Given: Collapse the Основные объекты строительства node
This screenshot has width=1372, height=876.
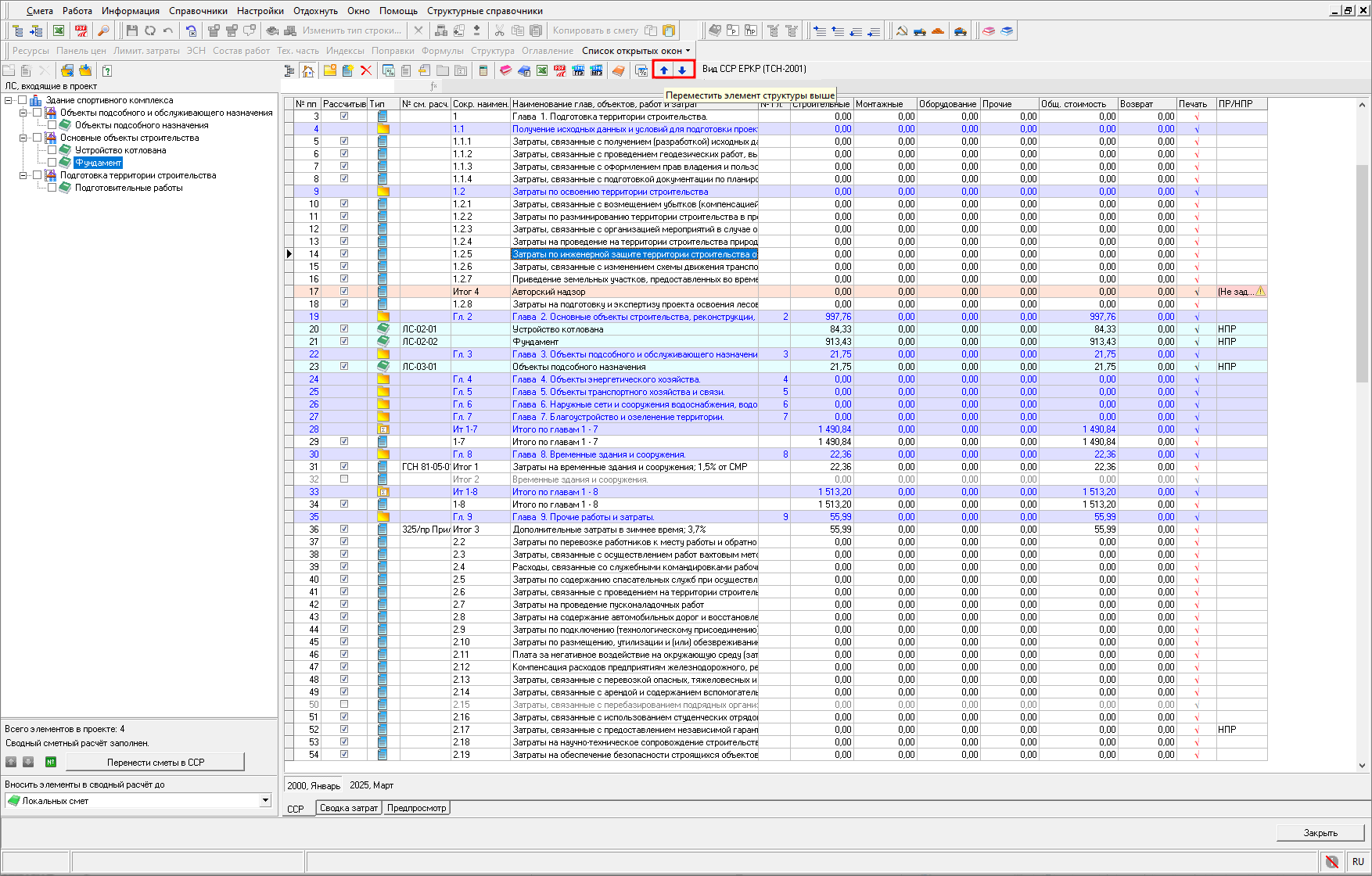Looking at the screenshot, I should coord(23,138).
